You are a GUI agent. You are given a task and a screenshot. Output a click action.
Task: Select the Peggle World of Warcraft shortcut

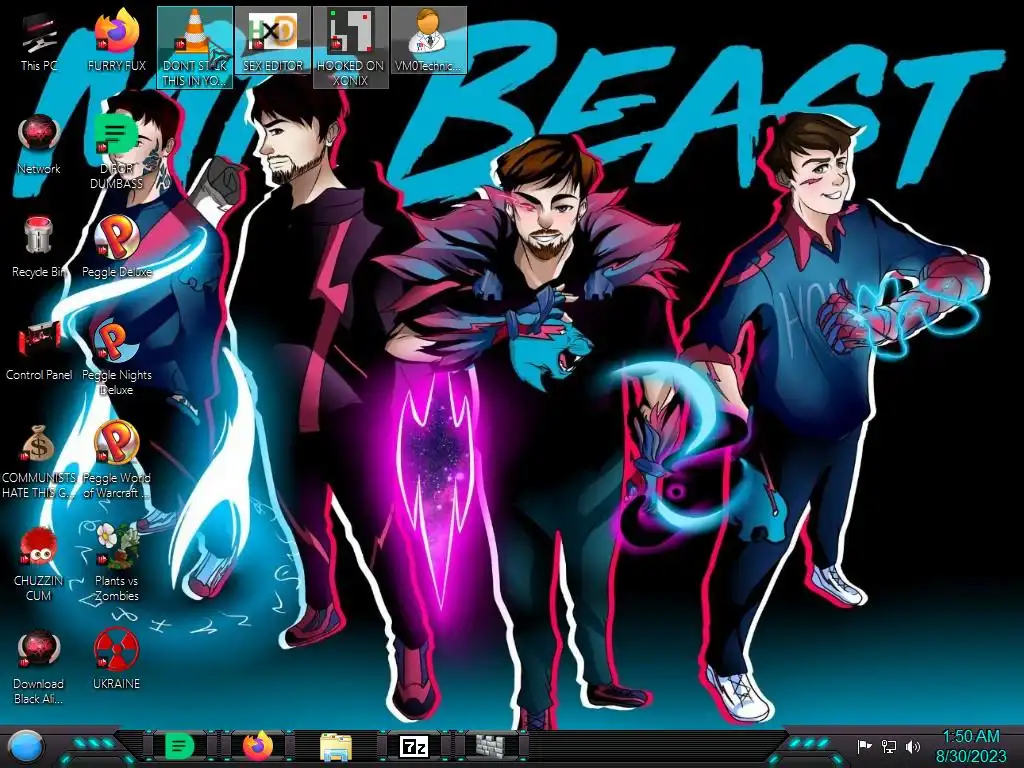[x=116, y=461]
